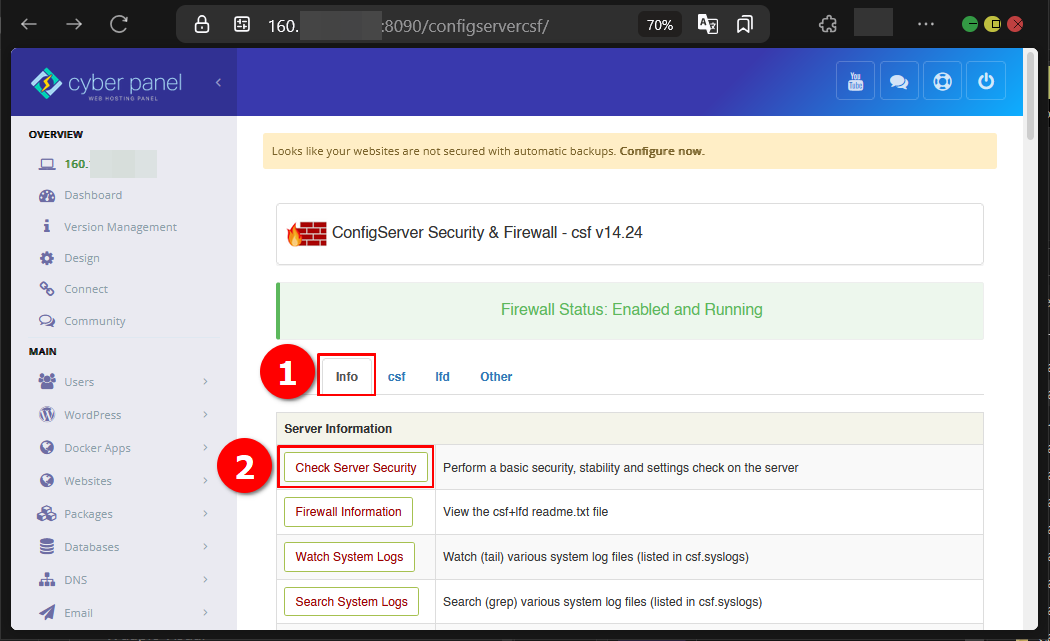Click the Community chat icon
The image size is (1050, 641).
[x=47, y=321]
